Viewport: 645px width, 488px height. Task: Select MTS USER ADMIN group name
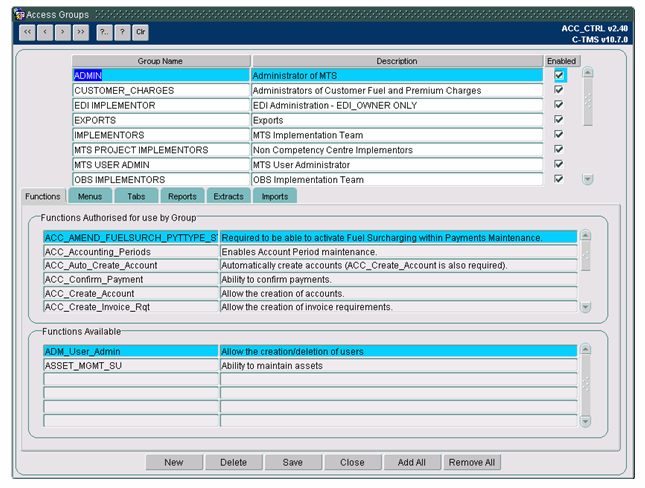click(161, 165)
